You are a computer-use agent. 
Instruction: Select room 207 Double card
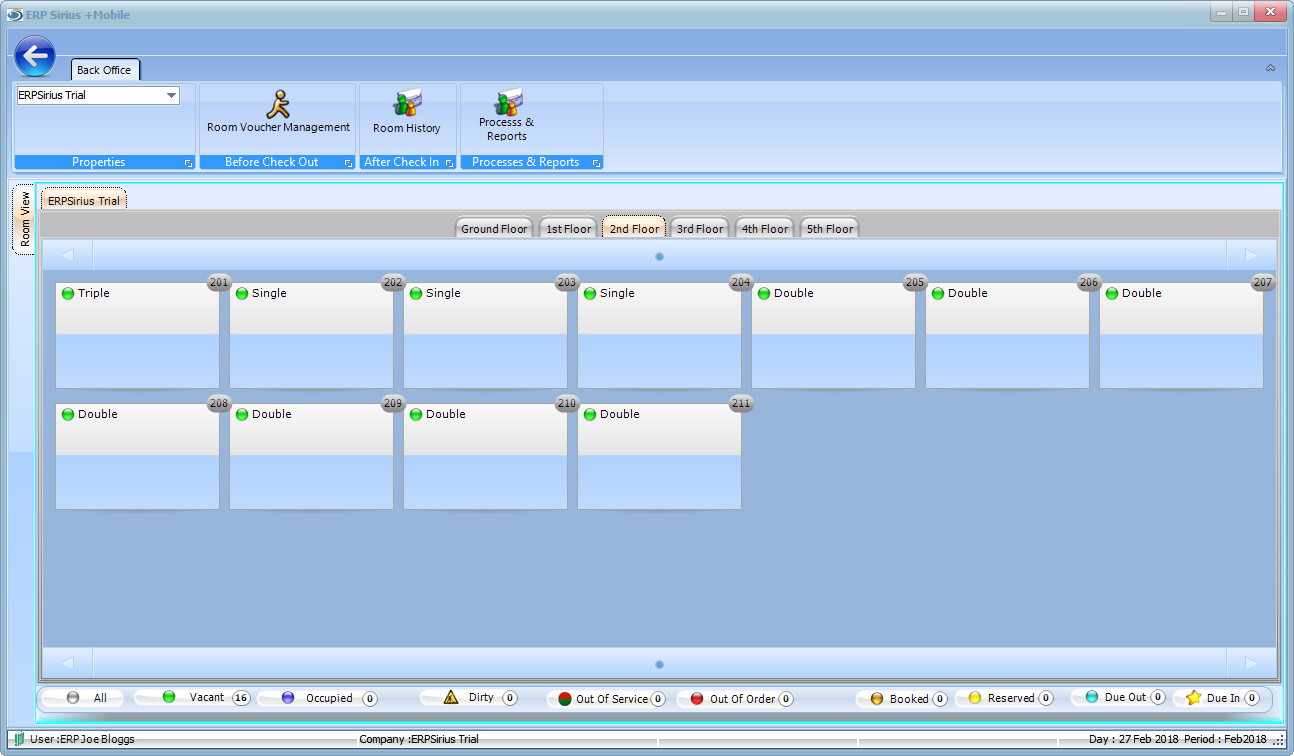pyautogui.click(x=1181, y=335)
